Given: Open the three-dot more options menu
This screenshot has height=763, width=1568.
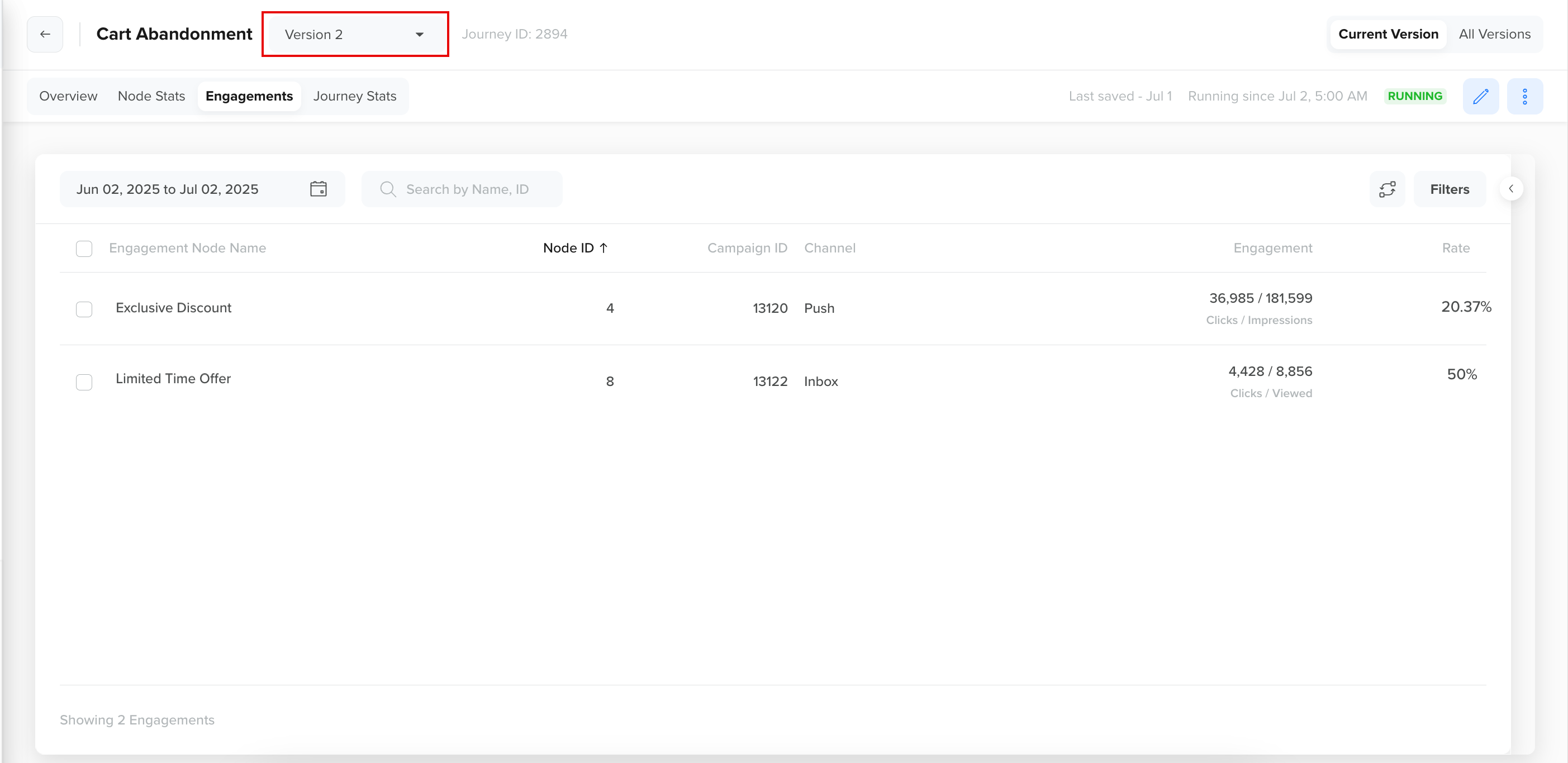Looking at the screenshot, I should click(1524, 96).
